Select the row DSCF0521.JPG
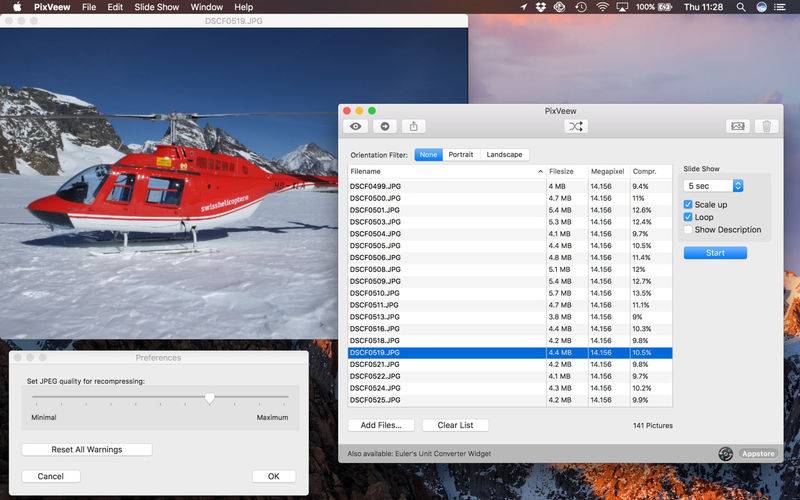800x500 pixels. pyautogui.click(x=510, y=364)
